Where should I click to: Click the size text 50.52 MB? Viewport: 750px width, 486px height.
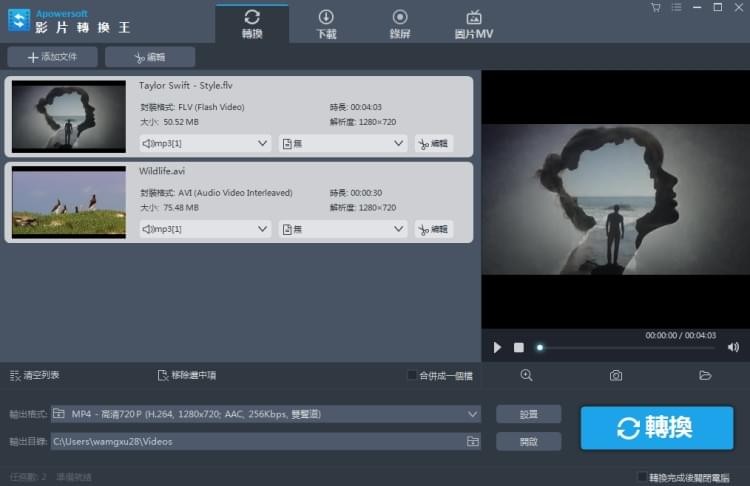[x=181, y=122]
